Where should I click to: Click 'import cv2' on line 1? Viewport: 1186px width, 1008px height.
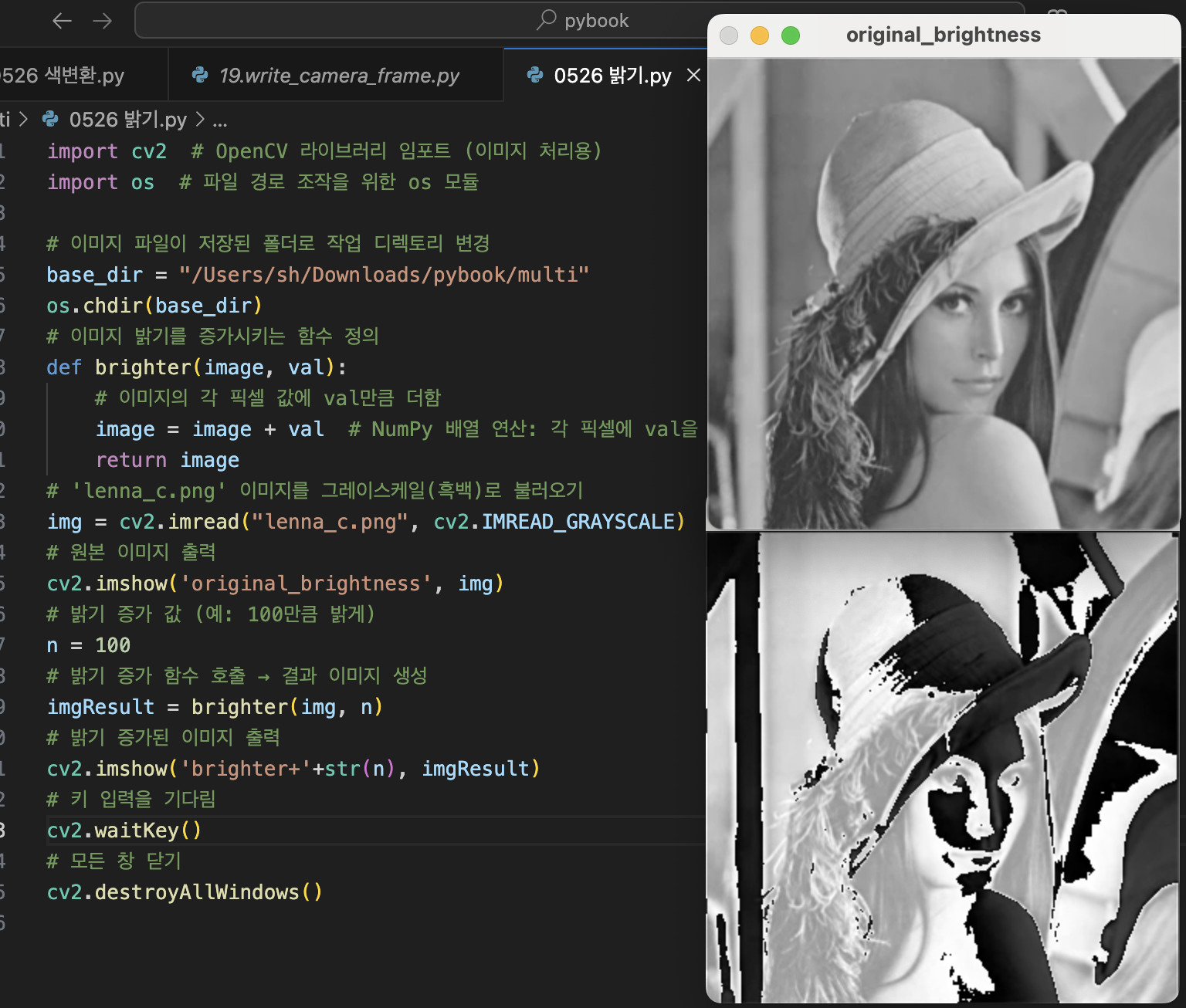[x=107, y=151]
